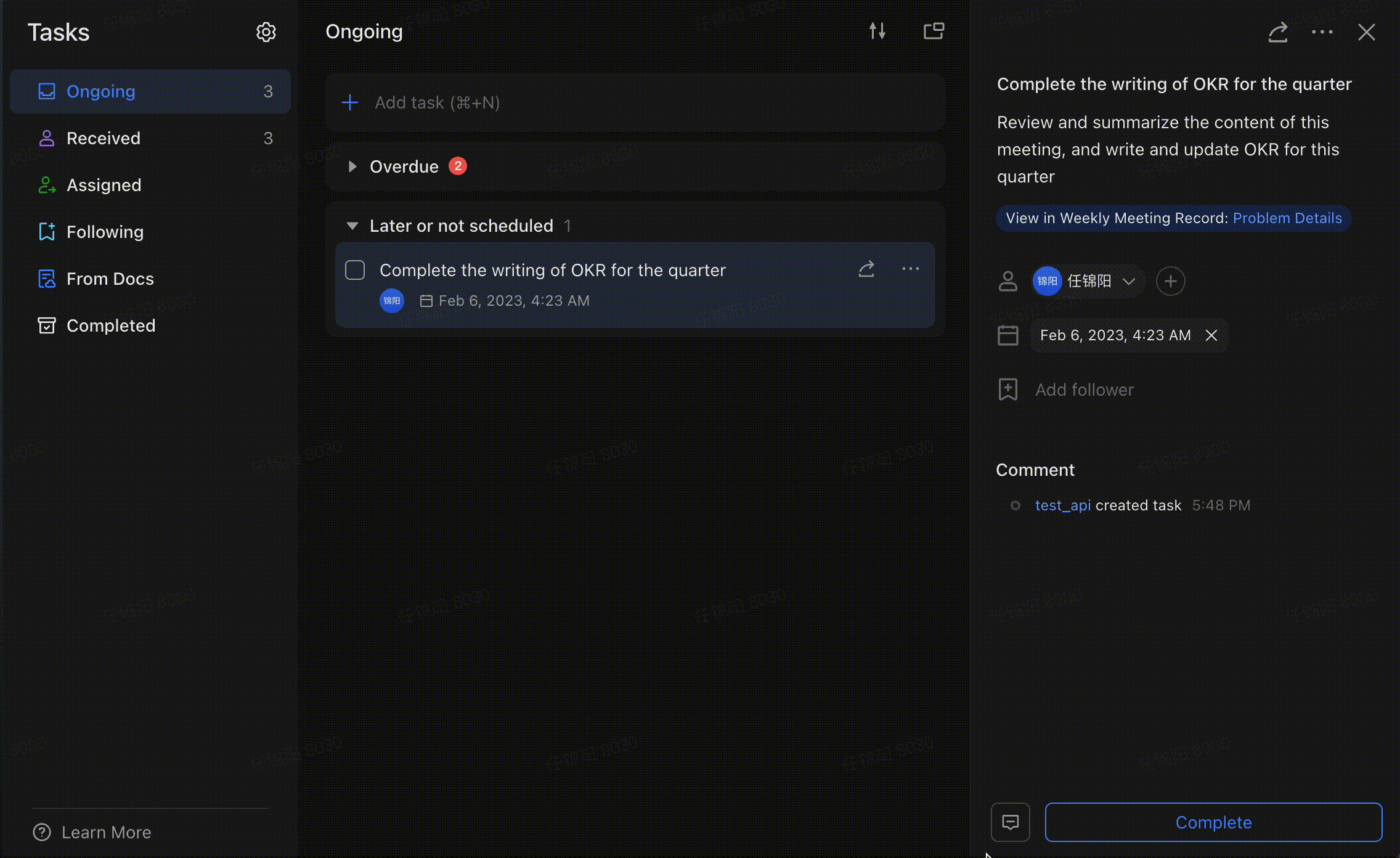Screen dimensions: 1400x858
Task: Click the assignee avatar in task row
Action: click(392, 301)
